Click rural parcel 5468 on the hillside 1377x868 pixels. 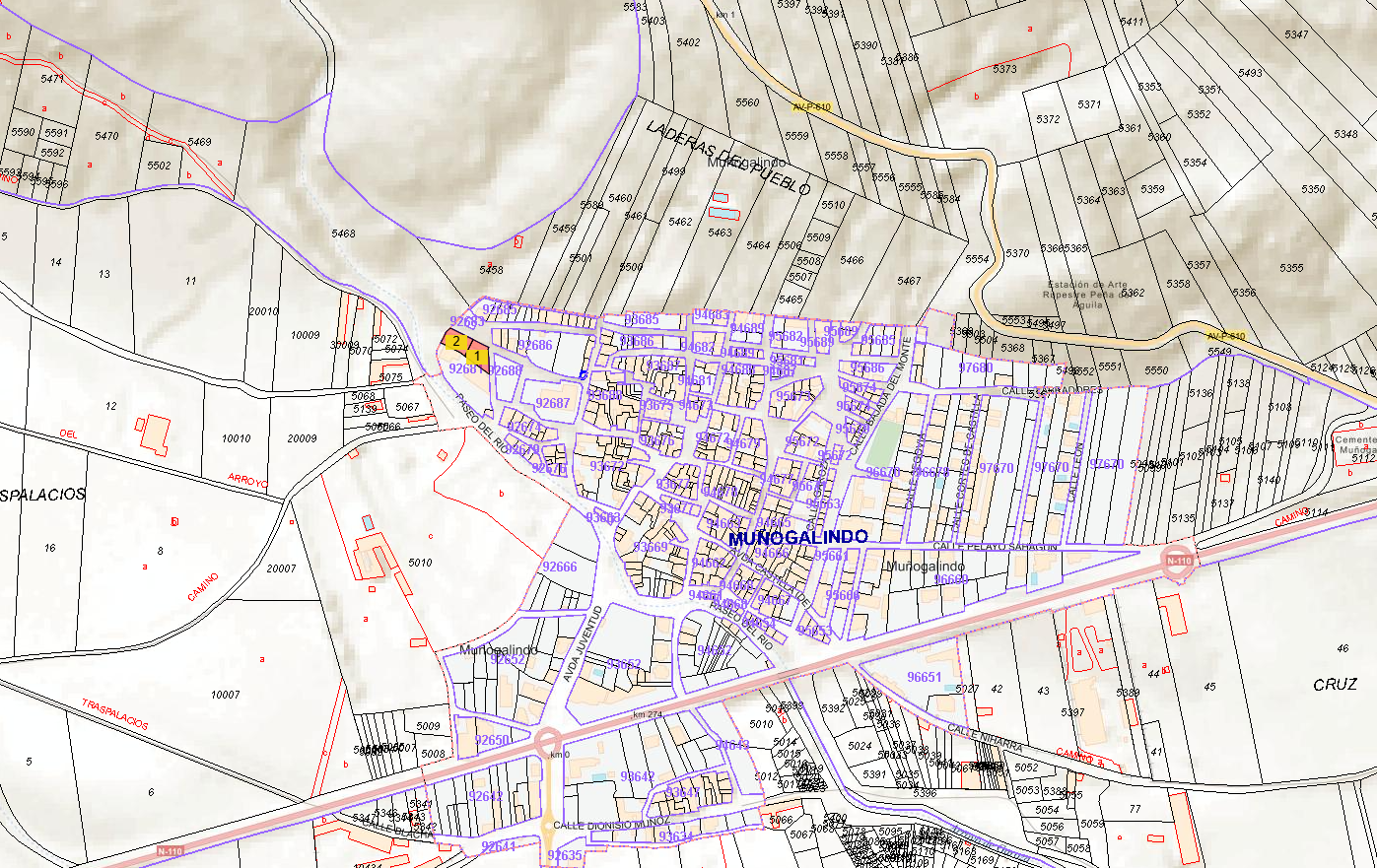pyautogui.click(x=343, y=234)
